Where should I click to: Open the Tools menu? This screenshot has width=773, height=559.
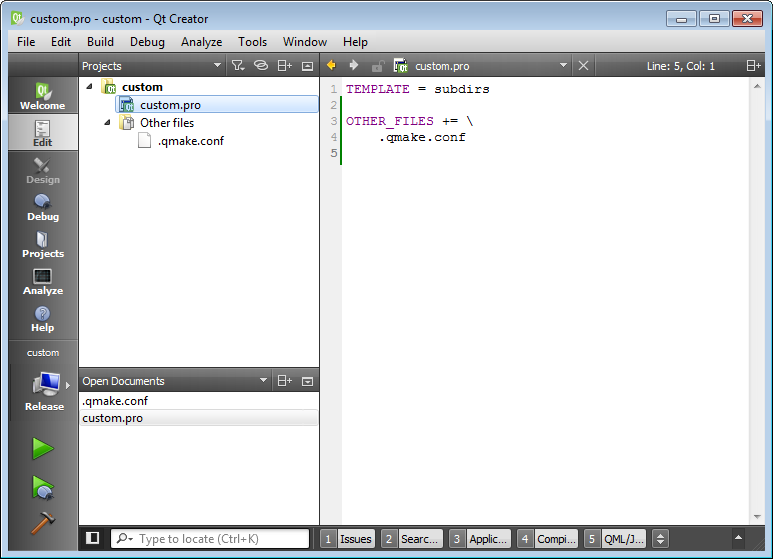pos(252,42)
